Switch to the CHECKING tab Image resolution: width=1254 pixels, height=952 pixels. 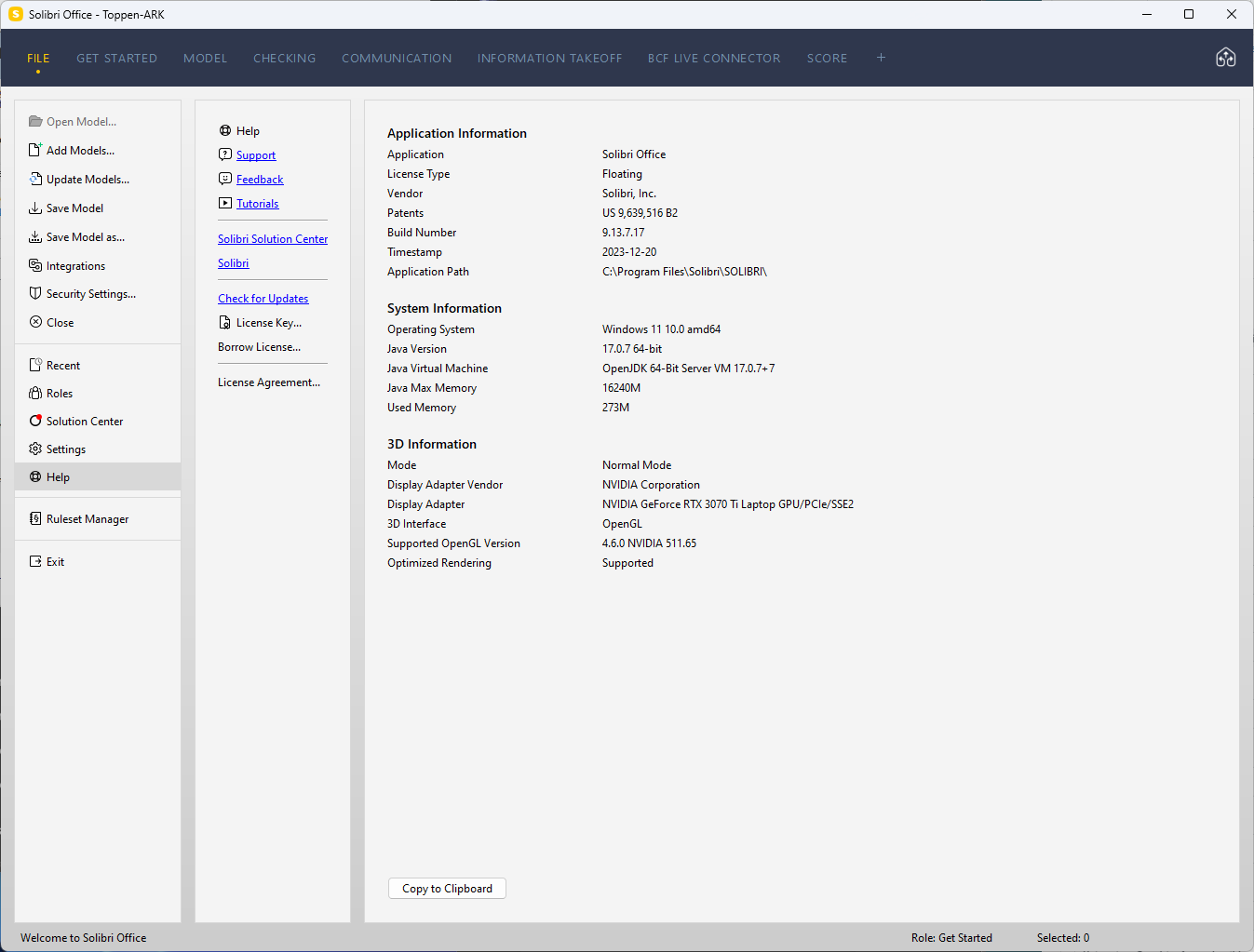pos(284,58)
